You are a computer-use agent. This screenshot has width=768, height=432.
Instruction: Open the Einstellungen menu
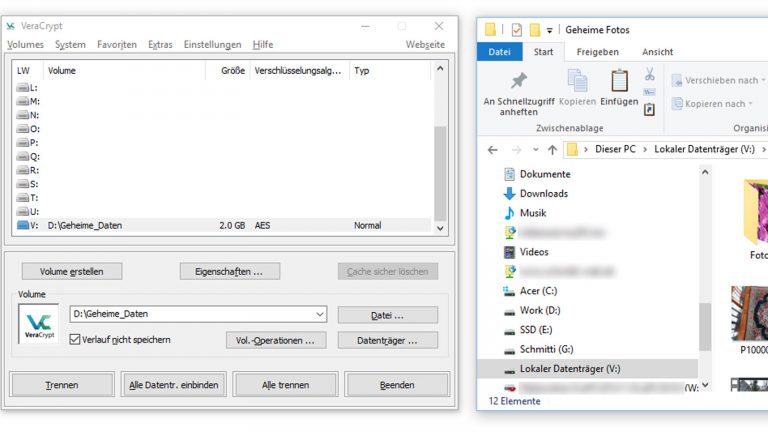[213, 45]
